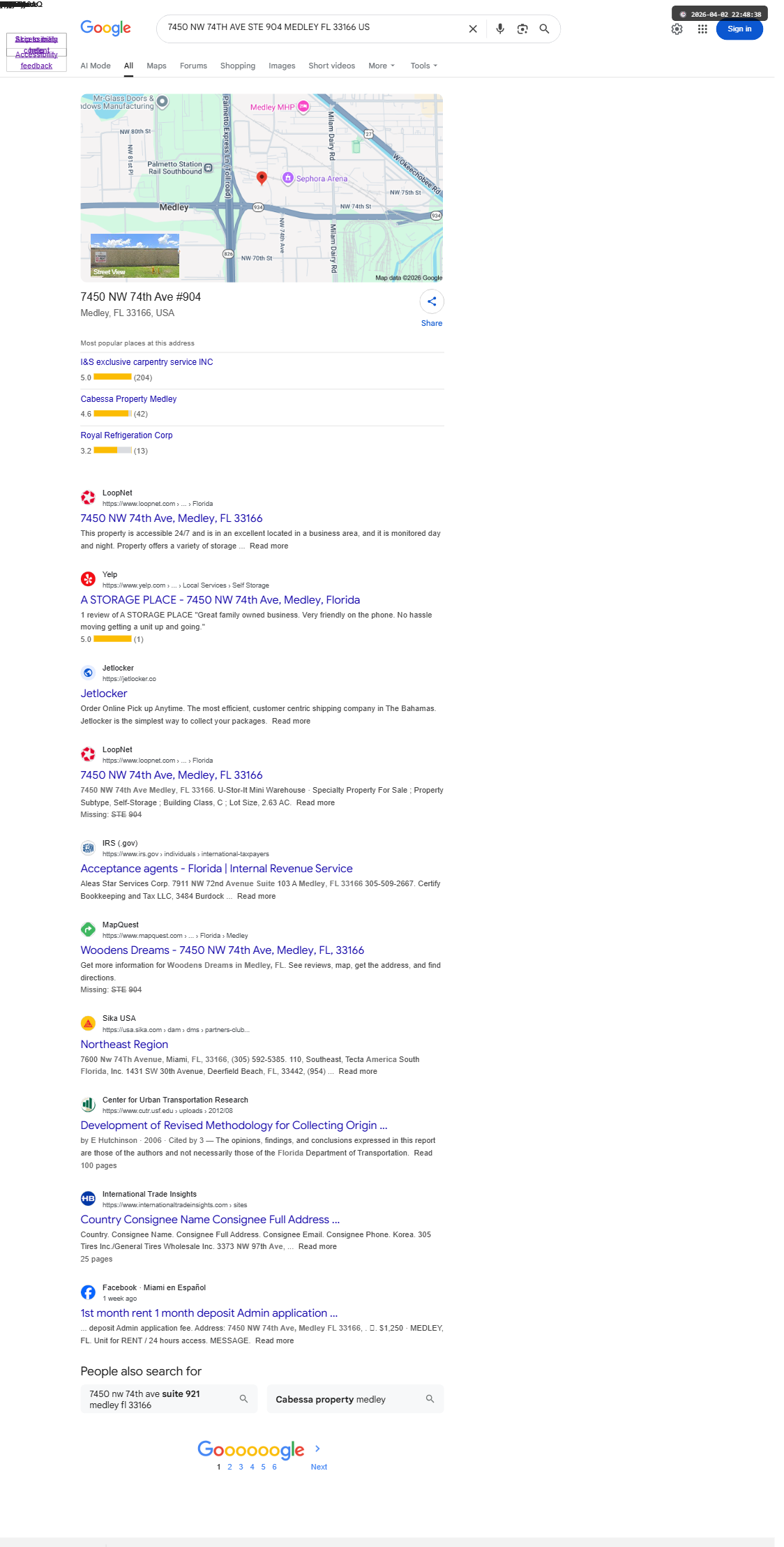
Task: Click search icon beside suite 921 suggestion
Action: [243, 1398]
